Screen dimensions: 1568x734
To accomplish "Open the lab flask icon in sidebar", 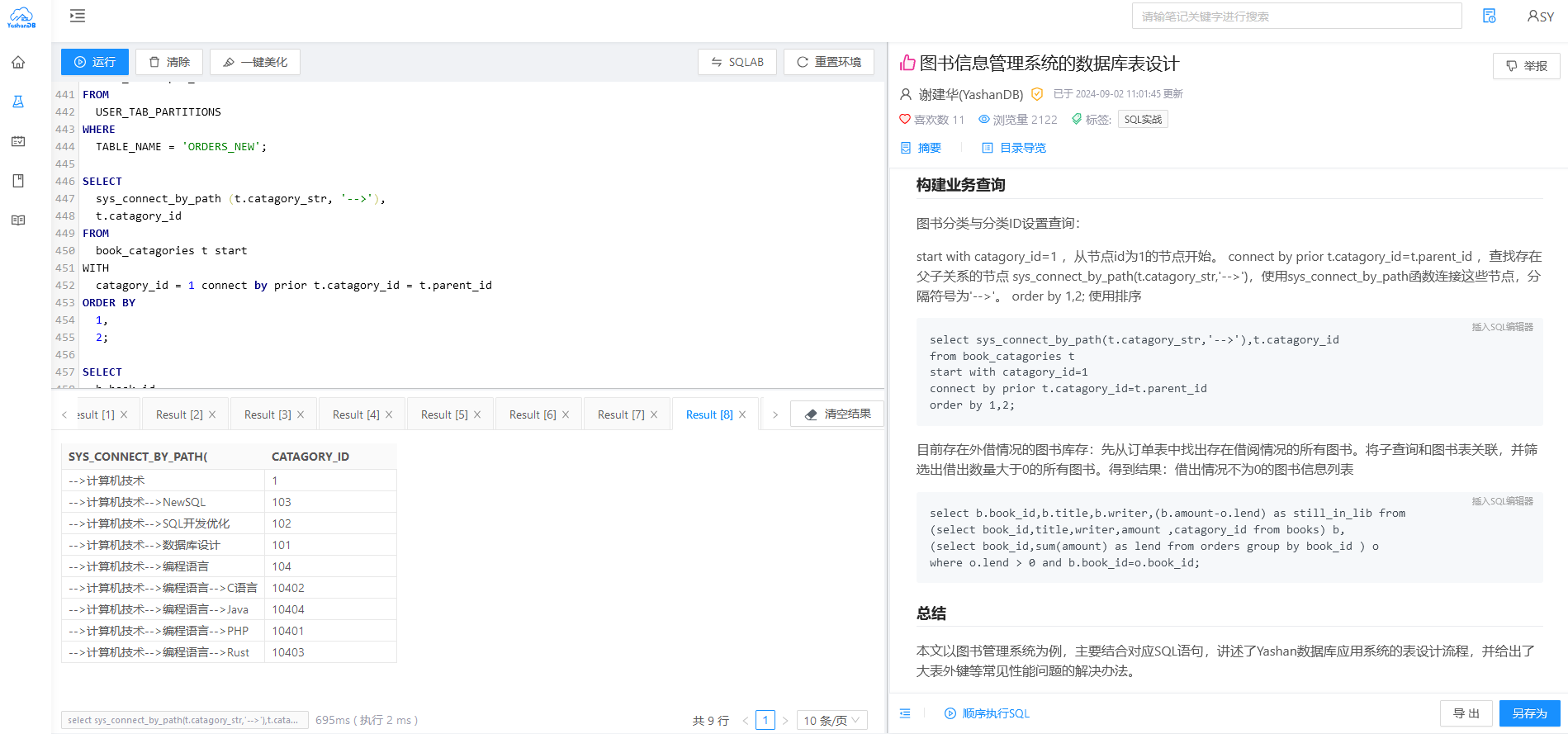I will [x=18, y=102].
